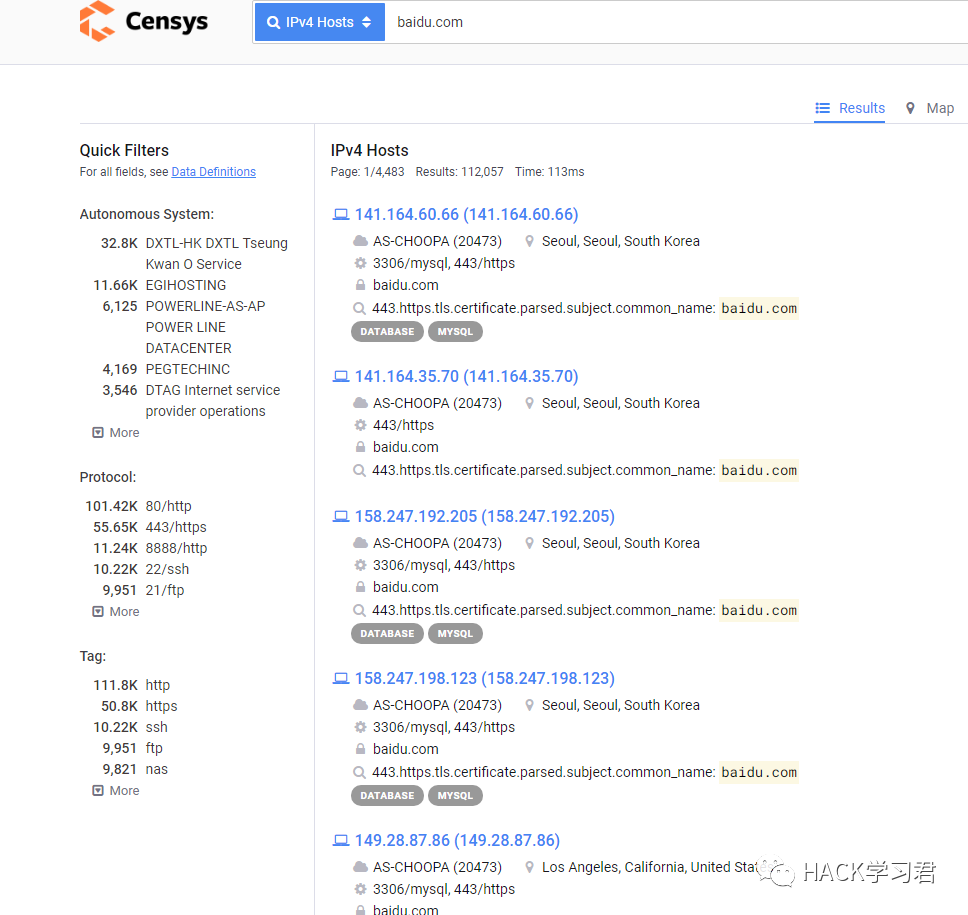Open the IPv4 Hosts search type dropdown
968x915 pixels.
pyautogui.click(x=319, y=22)
